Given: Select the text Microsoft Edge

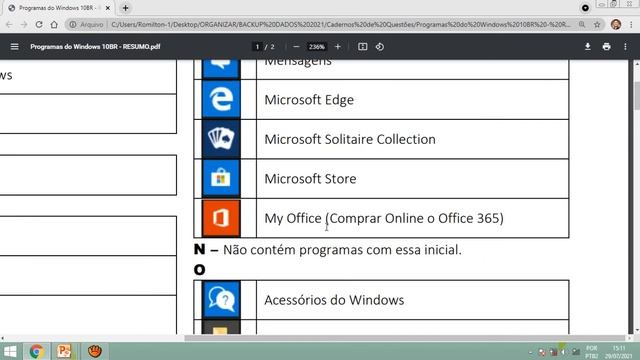Looking at the screenshot, I should 309,100.
